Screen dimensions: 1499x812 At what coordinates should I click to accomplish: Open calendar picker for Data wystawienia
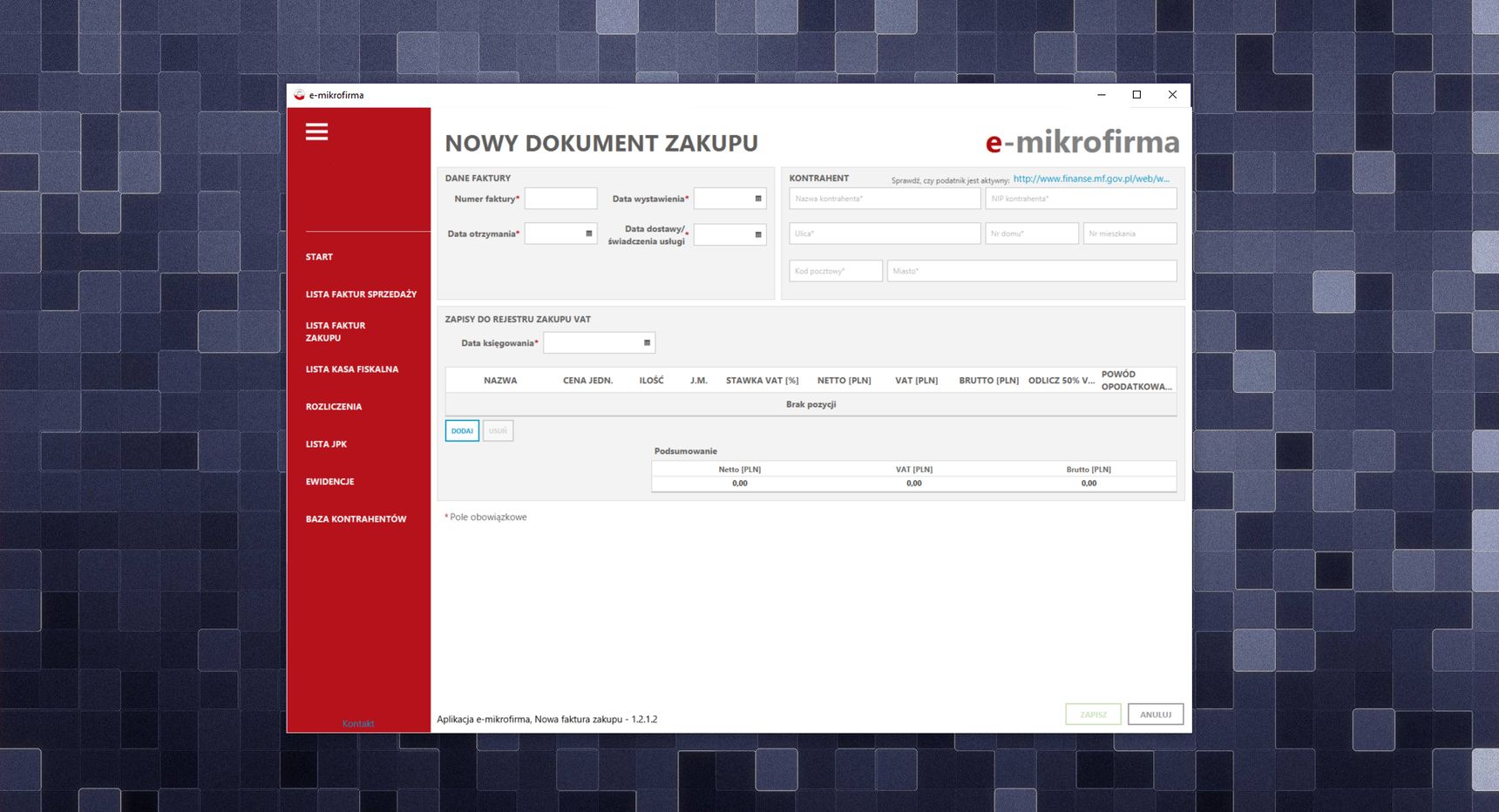pos(758,199)
